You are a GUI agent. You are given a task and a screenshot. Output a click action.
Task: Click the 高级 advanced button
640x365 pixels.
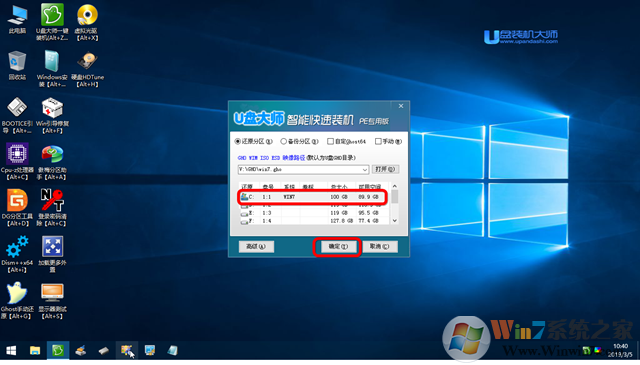pos(256,247)
